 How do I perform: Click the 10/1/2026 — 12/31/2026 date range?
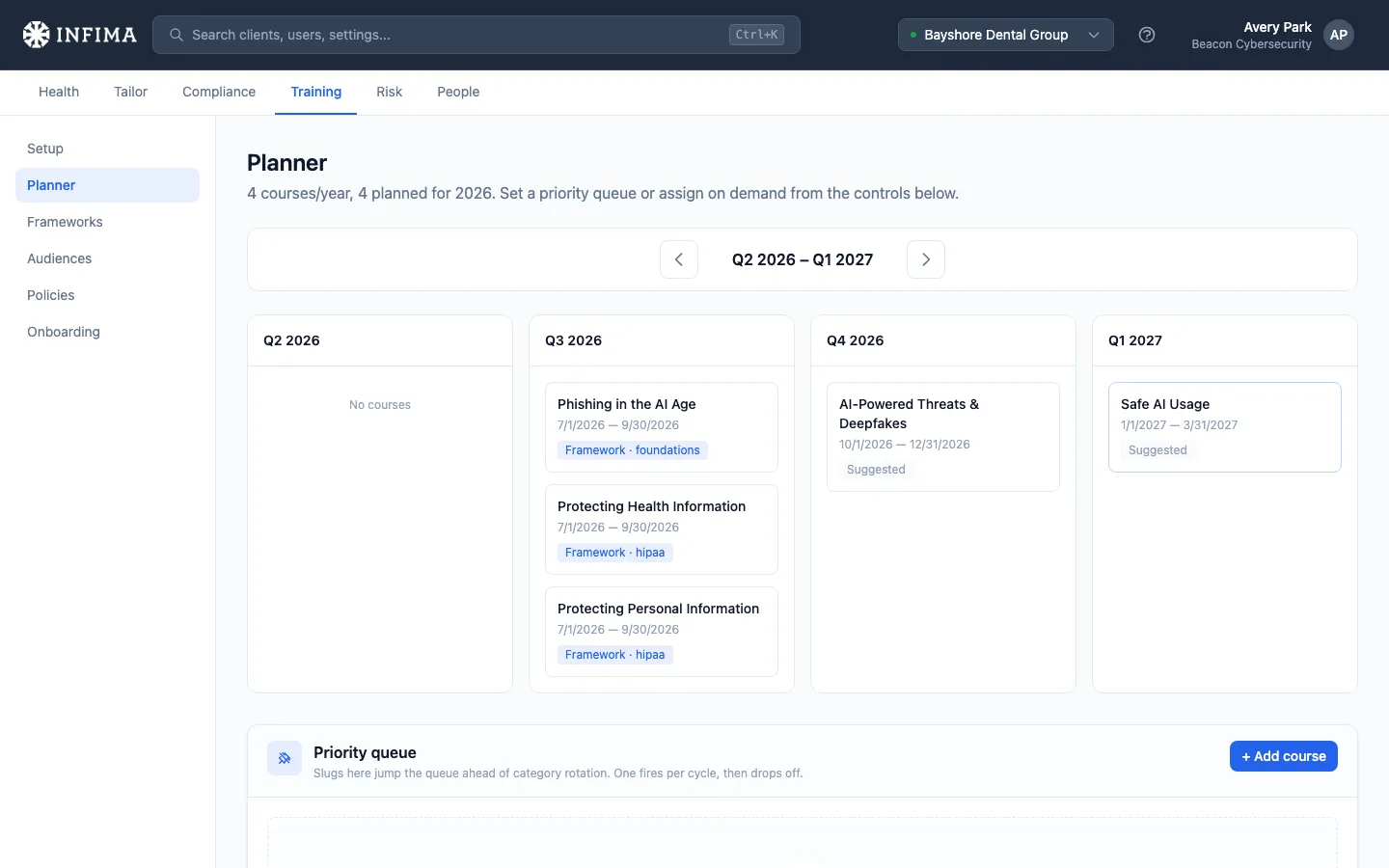pos(905,445)
